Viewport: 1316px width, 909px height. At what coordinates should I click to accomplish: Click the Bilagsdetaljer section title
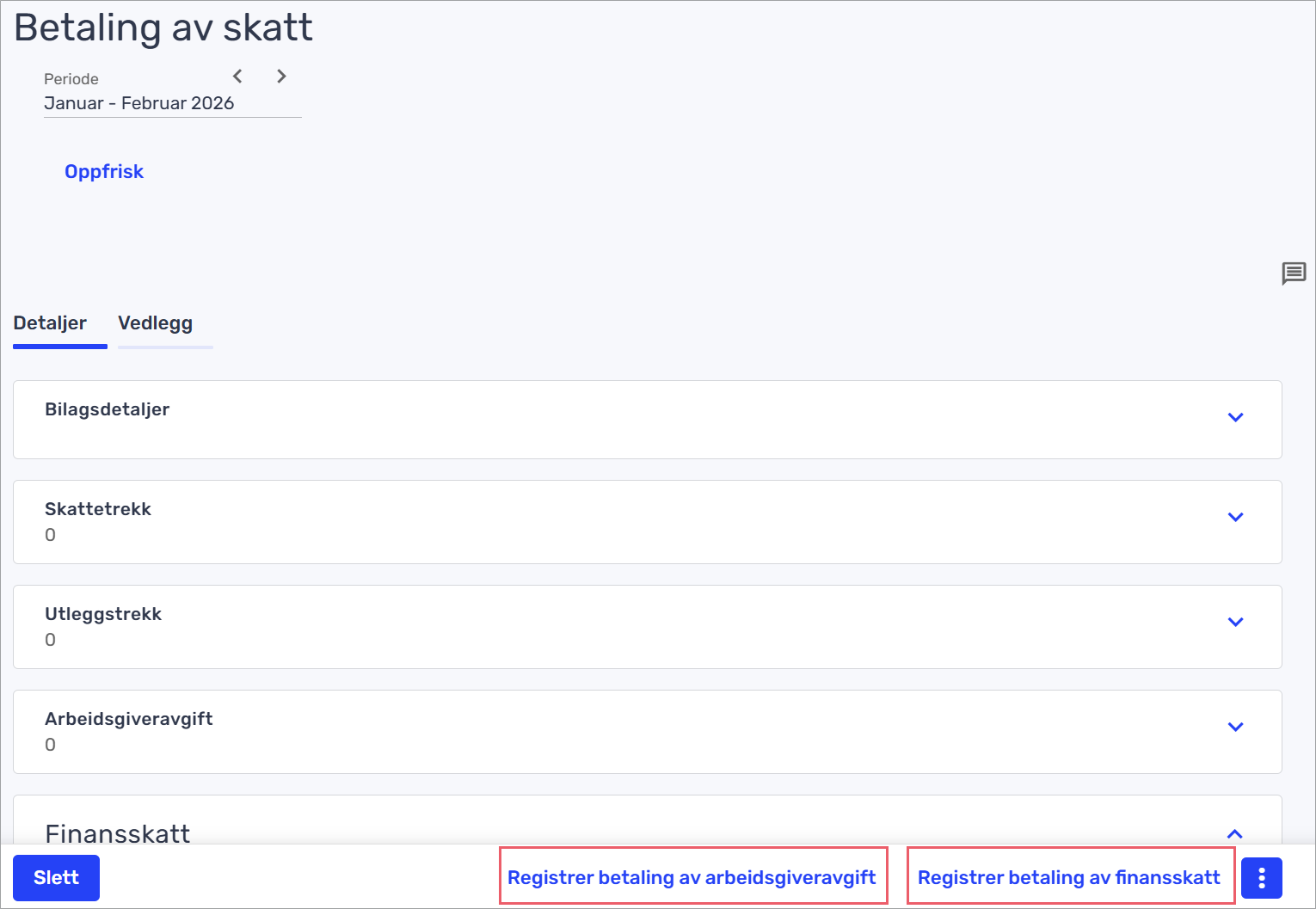tap(108, 409)
